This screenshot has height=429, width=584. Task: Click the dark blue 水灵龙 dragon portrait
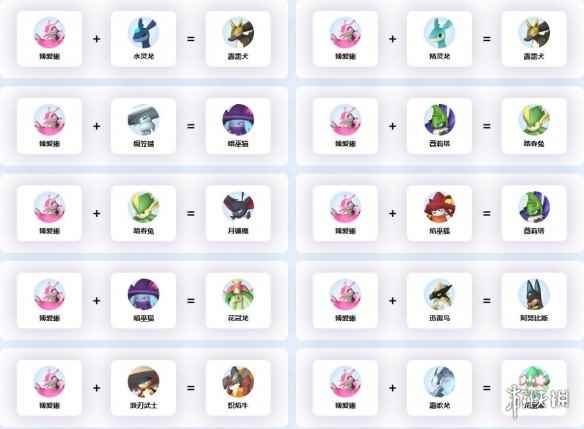click(x=143, y=32)
